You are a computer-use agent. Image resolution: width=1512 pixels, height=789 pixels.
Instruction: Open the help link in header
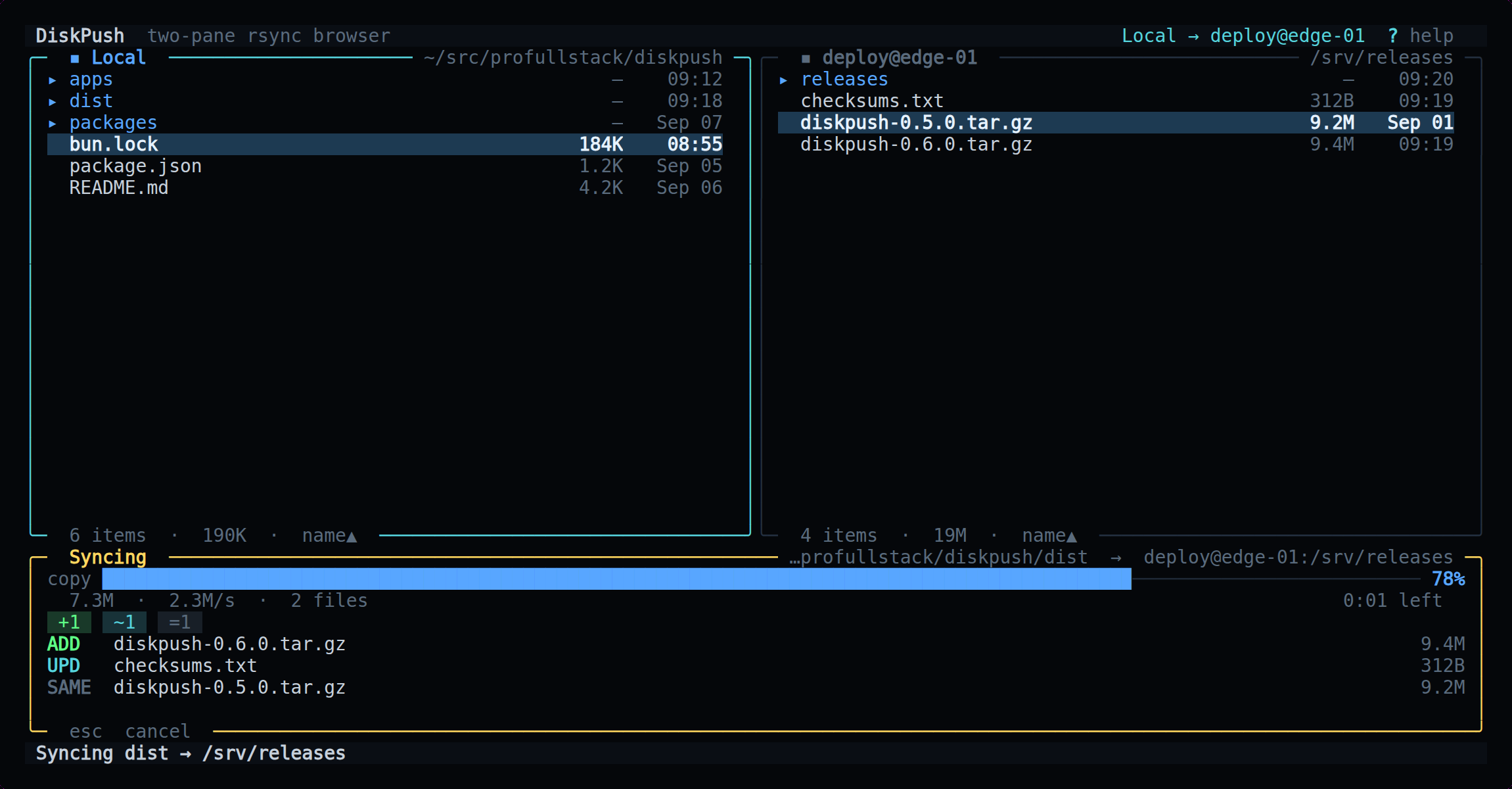pos(1431,36)
